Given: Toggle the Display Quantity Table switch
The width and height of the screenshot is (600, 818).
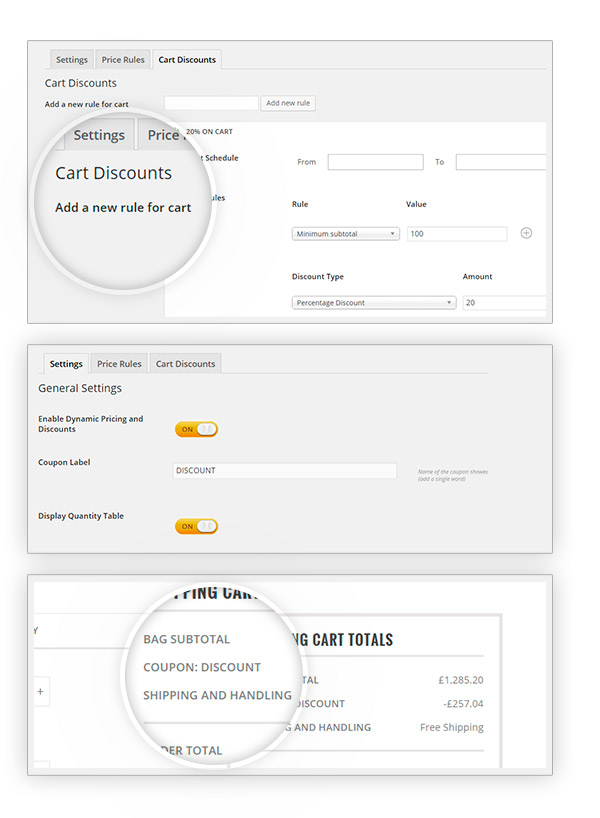Looking at the screenshot, I should 196,526.
